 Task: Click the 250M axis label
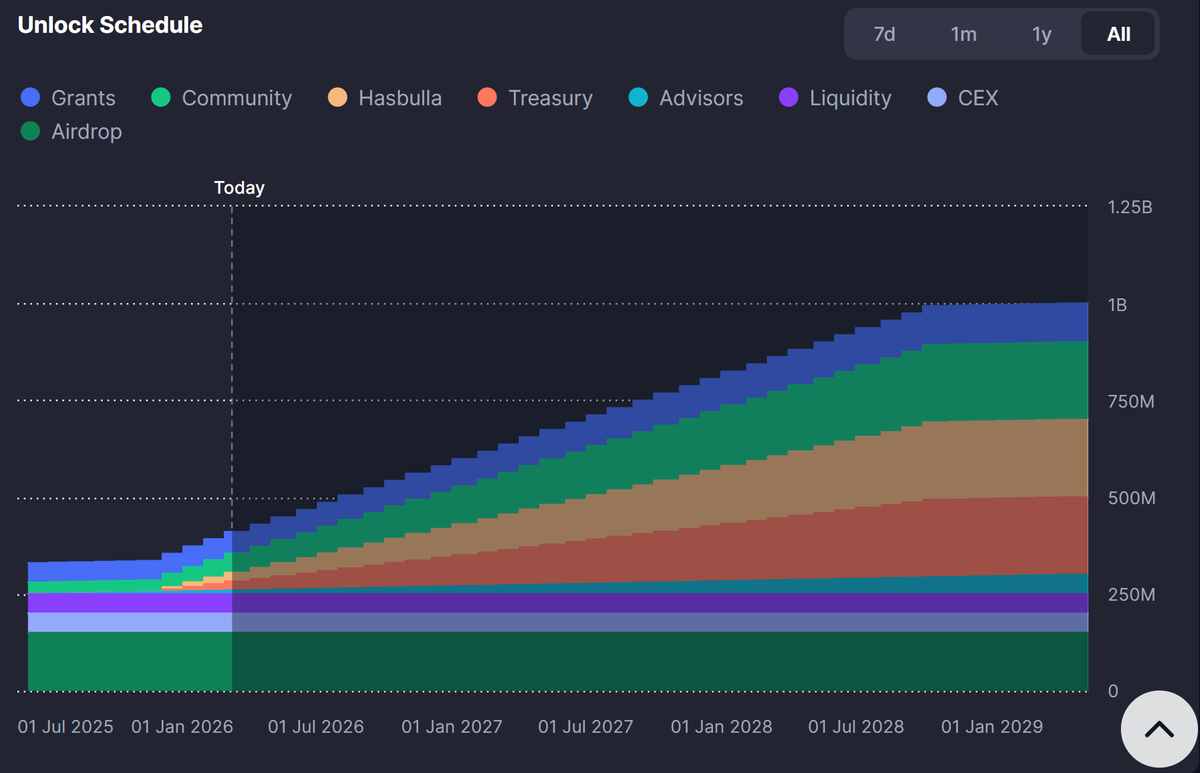[x=1131, y=595]
